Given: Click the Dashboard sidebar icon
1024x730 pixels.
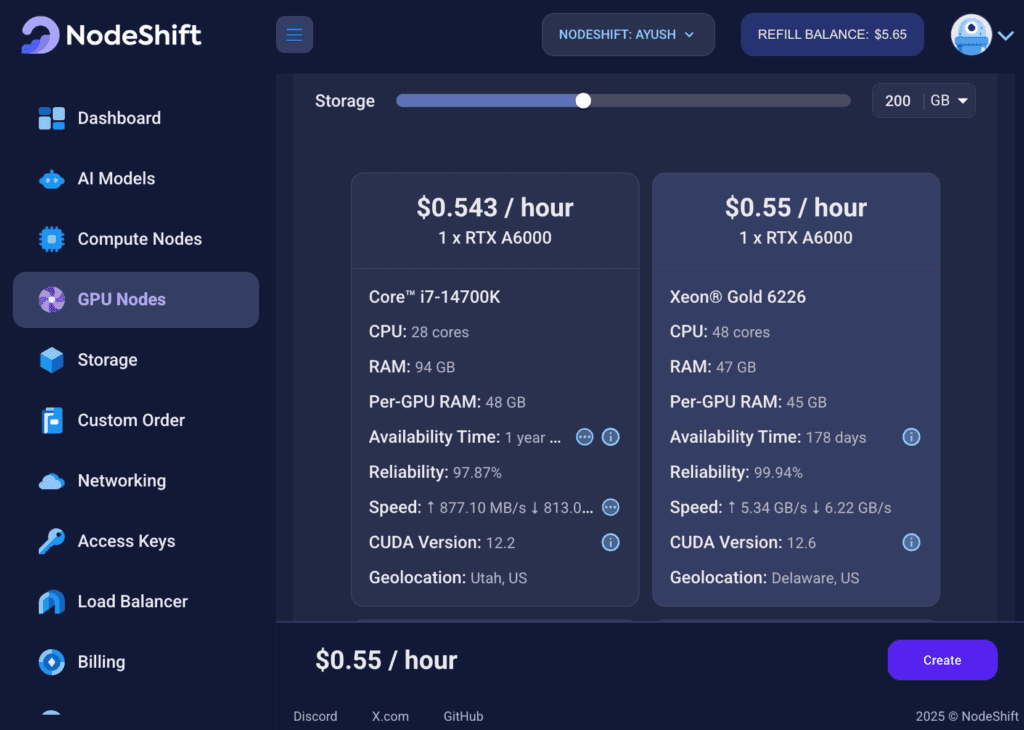Looking at the screenshot, I should 52,118.
